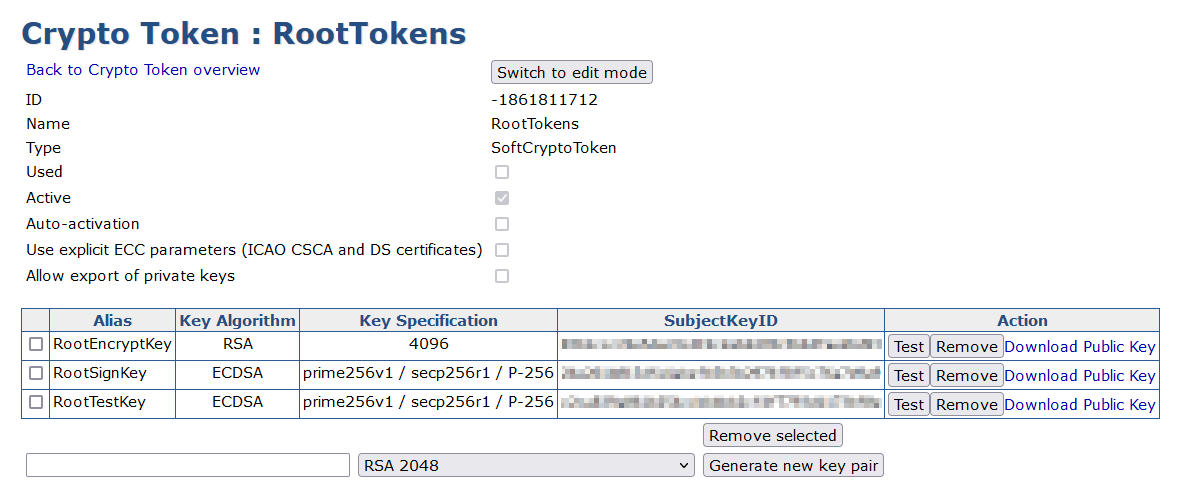Tick the RootSignKey row checkbox
The width and height of the screenshot is (1185, 503).
(36, 374)
